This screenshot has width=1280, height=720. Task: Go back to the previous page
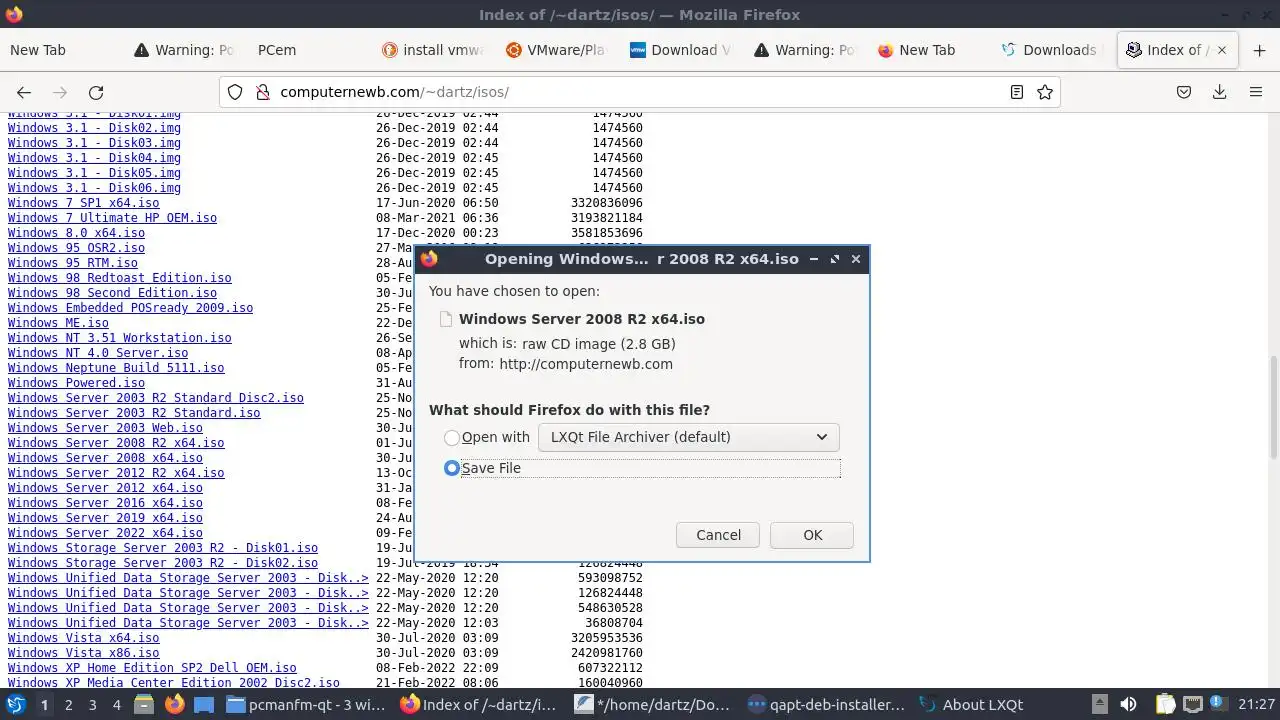[x=24, y=92]
